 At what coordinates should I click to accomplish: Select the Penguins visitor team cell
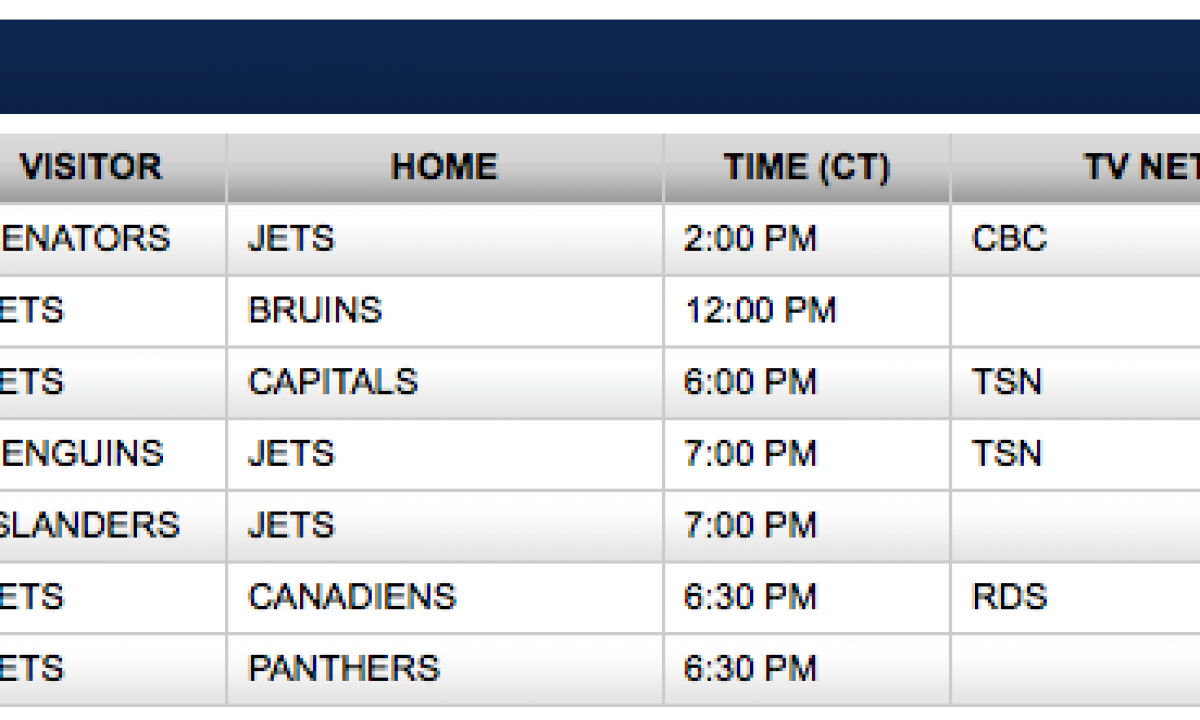click(x=82, y=454)
